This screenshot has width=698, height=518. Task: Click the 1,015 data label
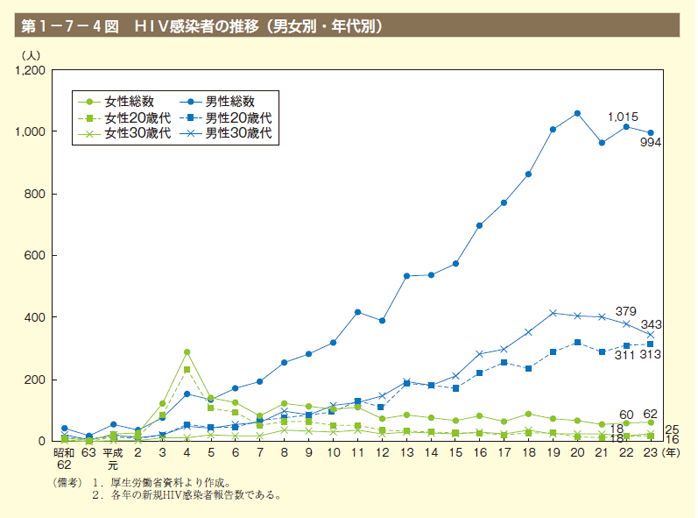pos(623,117)
